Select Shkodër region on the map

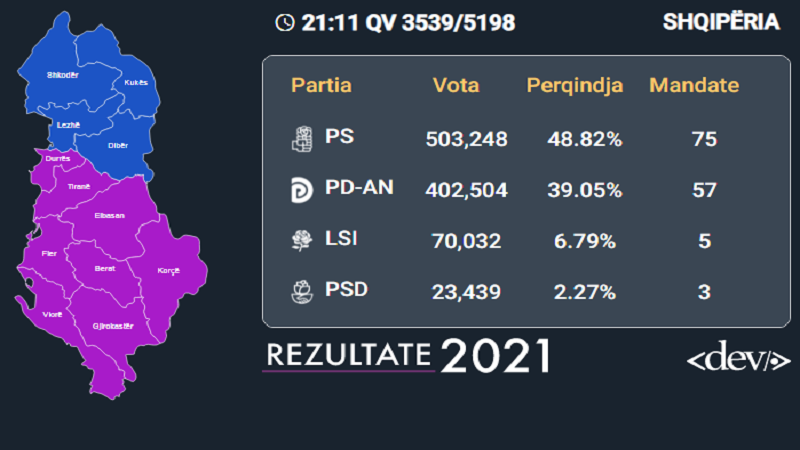coord(63,75)
